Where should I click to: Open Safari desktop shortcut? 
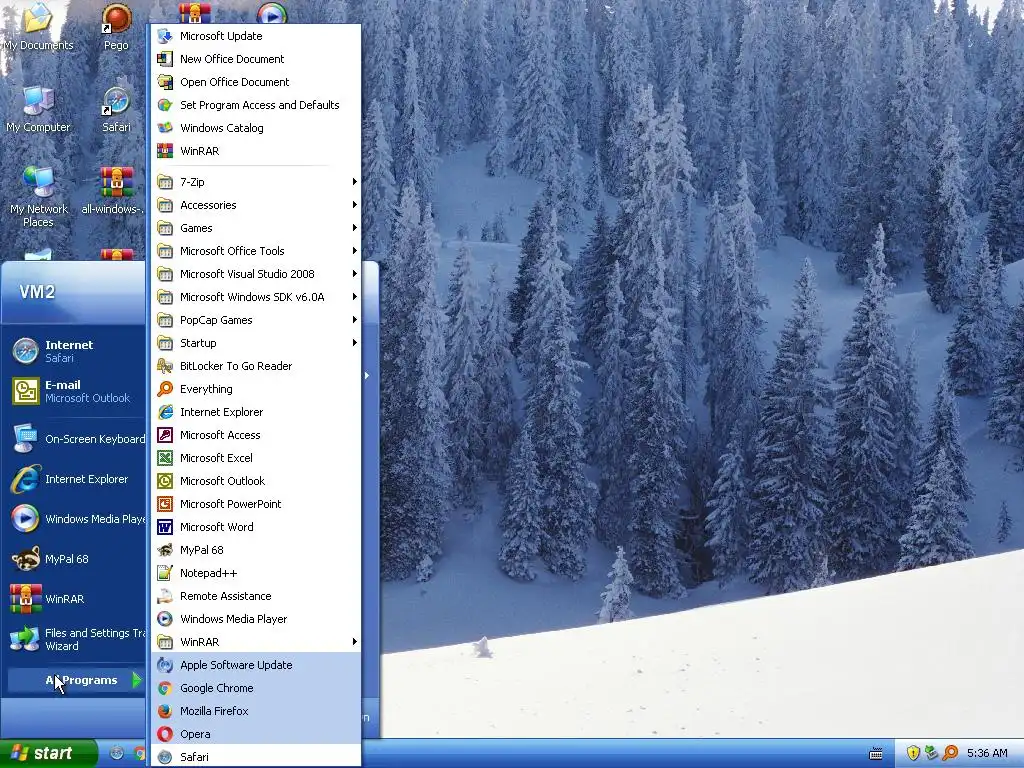click(x=116, y=109)
